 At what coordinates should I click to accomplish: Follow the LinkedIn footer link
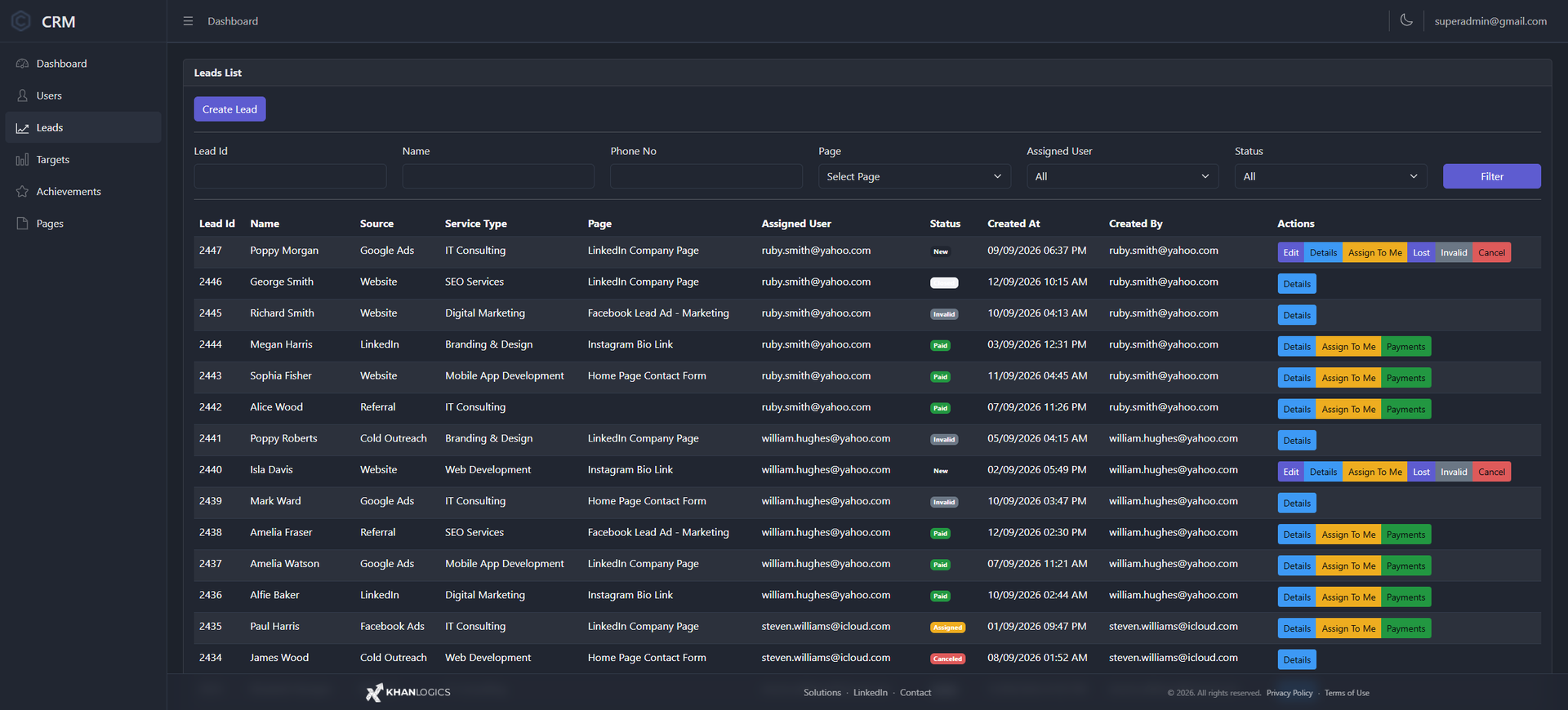pyautogui.click(x=871, y=693)
